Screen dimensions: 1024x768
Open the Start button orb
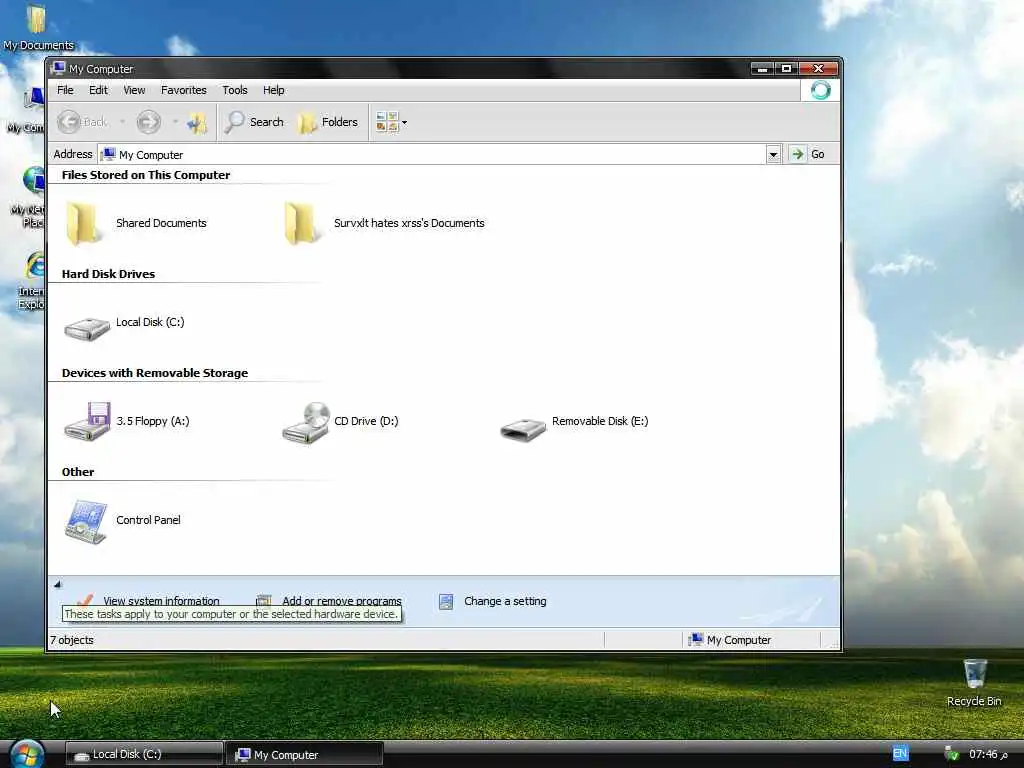point(27,754)
